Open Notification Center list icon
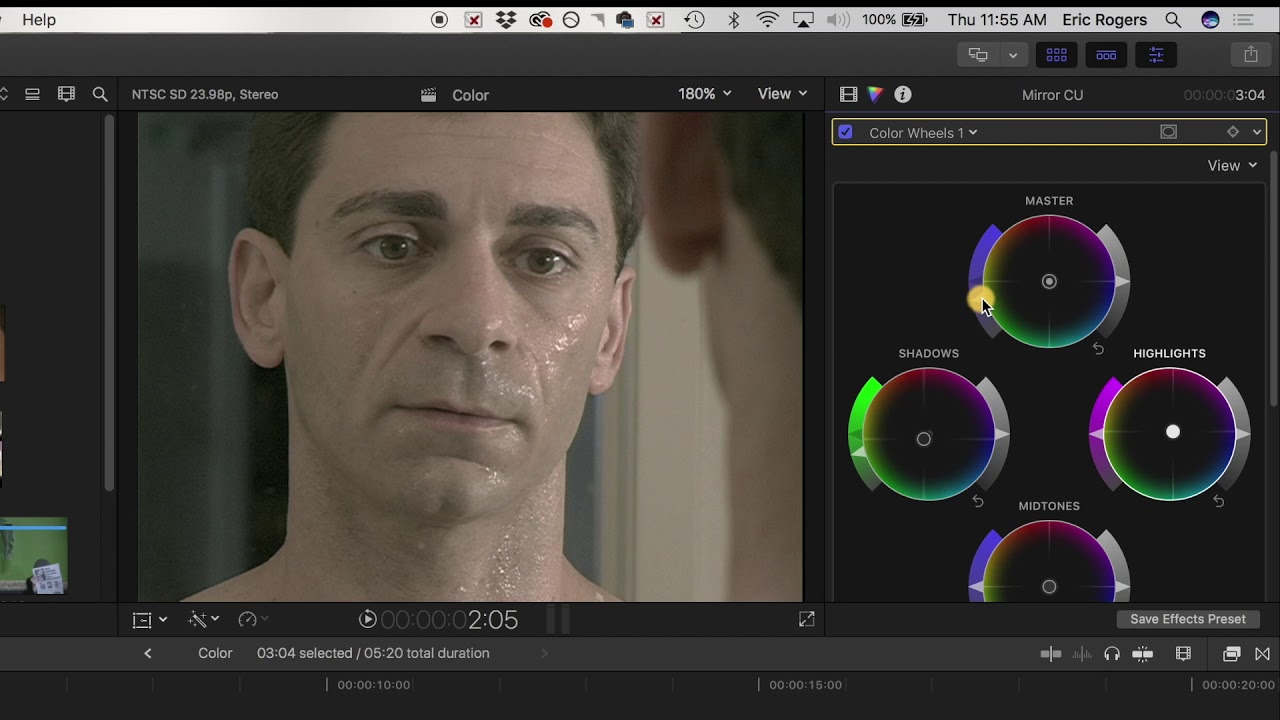The image size is (1280, 720). pos(1243,19)
